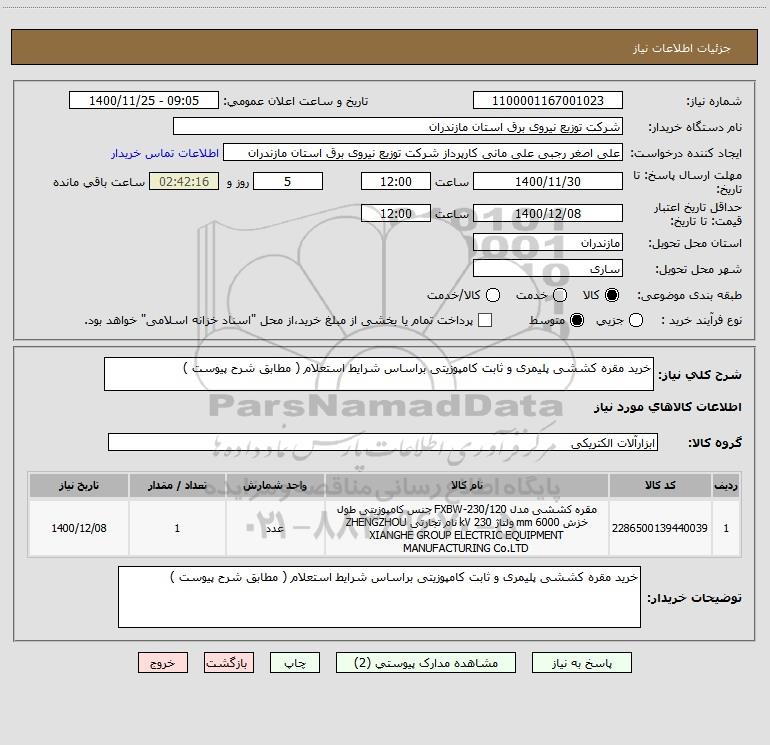This screenshot has height=745, width=770.
Task: Click the نوع فرآیند خرید label
Action: [701, 321]
